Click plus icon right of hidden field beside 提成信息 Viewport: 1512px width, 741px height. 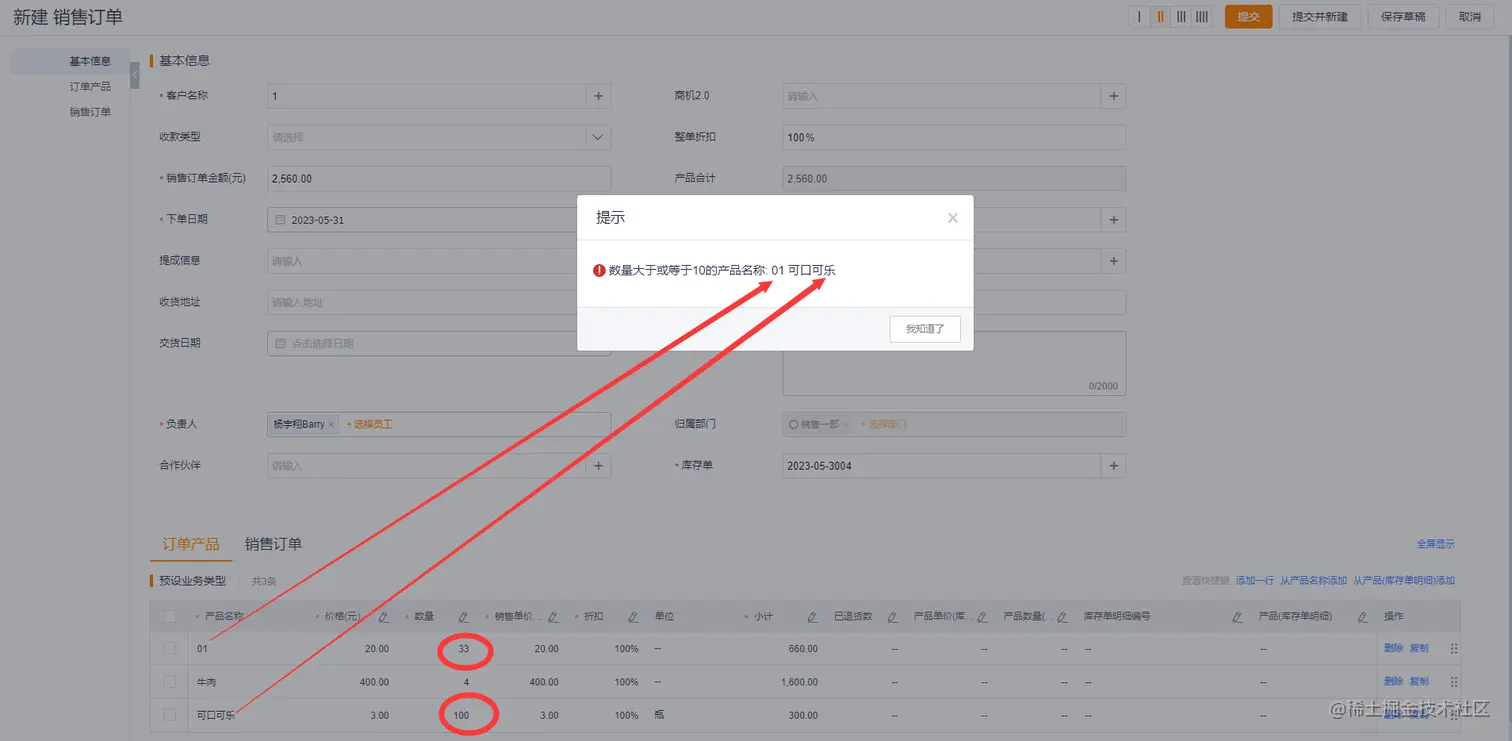pyautogui.click(x=1114, y=261)
